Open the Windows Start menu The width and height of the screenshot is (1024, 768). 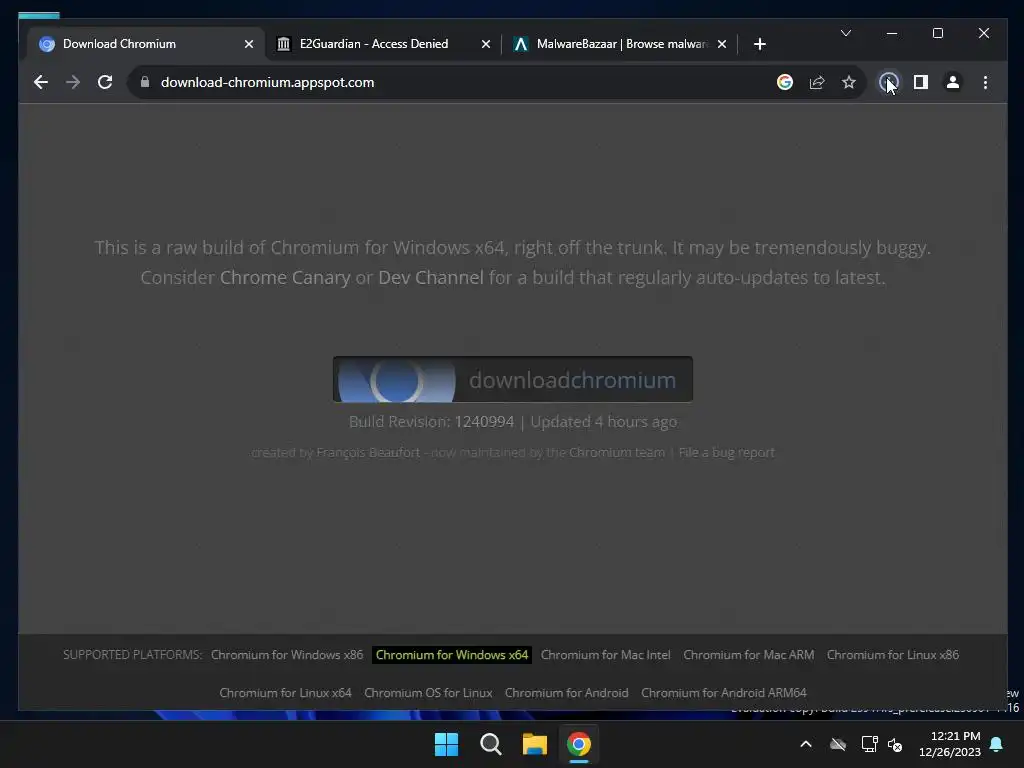tap(447, 744)
